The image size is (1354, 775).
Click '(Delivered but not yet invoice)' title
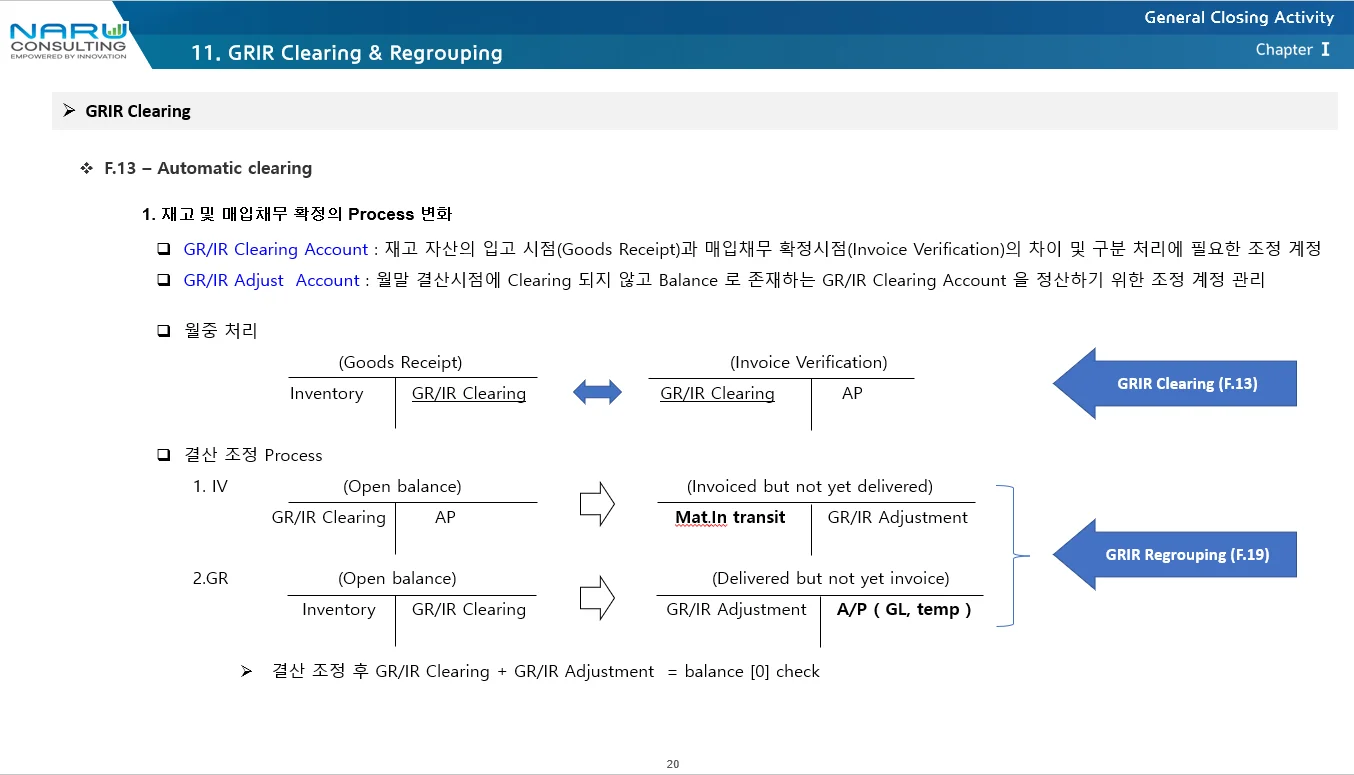pos(831,578)
